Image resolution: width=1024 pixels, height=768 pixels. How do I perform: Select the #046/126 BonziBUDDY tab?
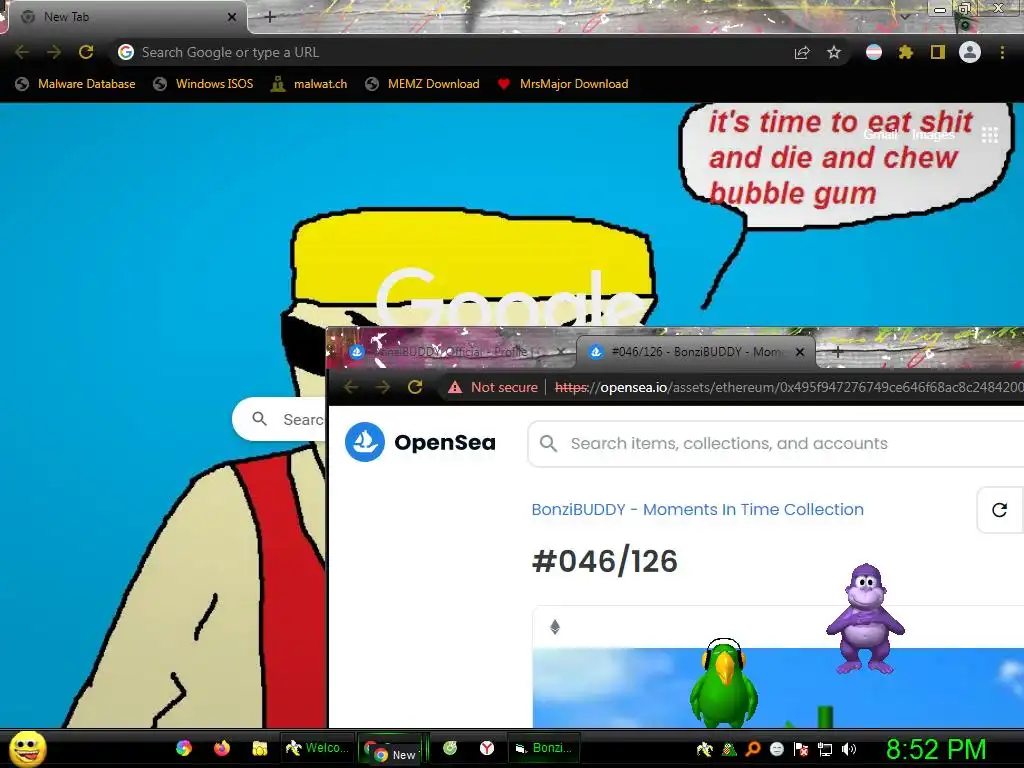(x=696, y=352)
